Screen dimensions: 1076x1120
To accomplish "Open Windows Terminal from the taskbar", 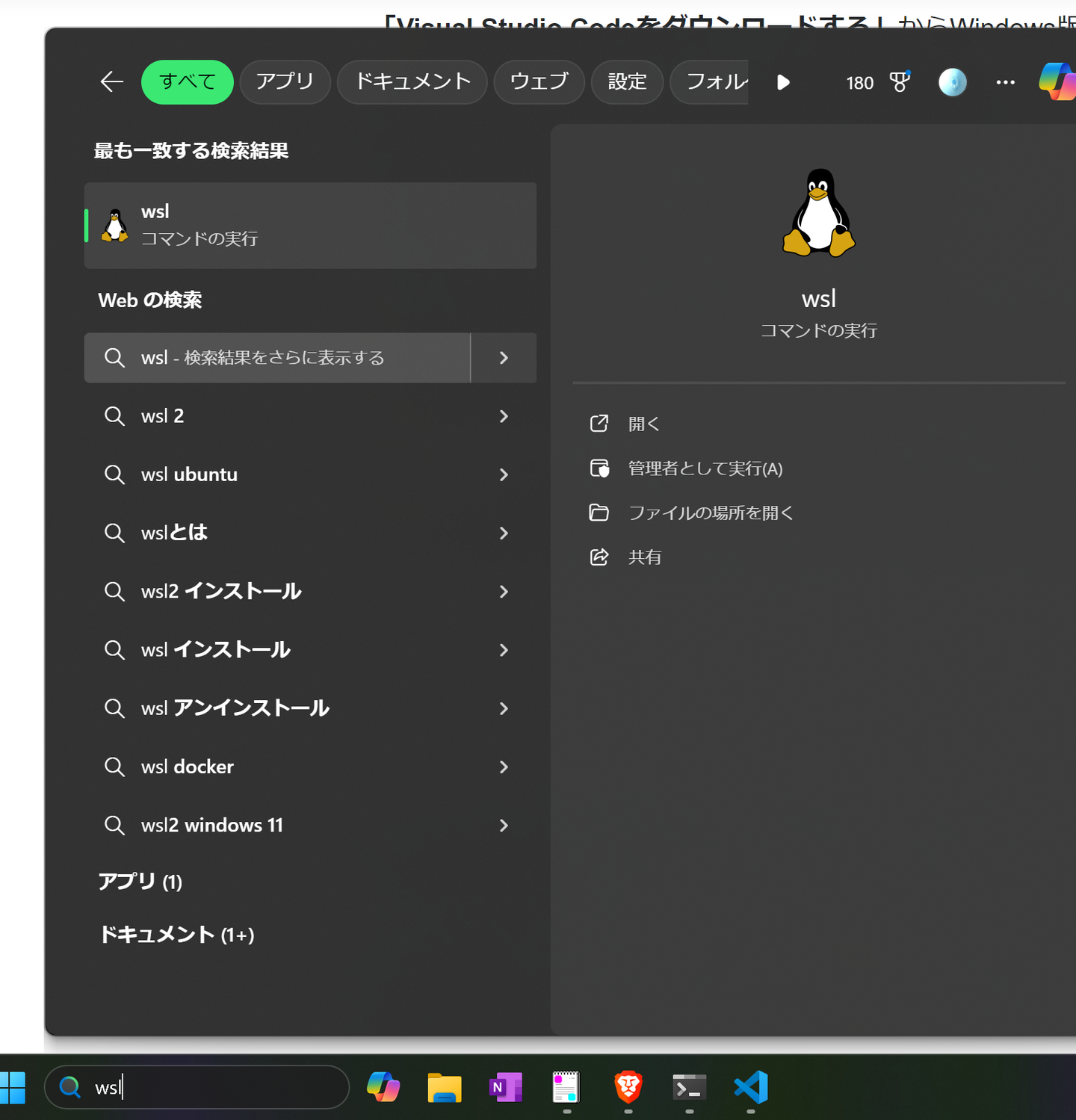I will (x=689, y=1087).
